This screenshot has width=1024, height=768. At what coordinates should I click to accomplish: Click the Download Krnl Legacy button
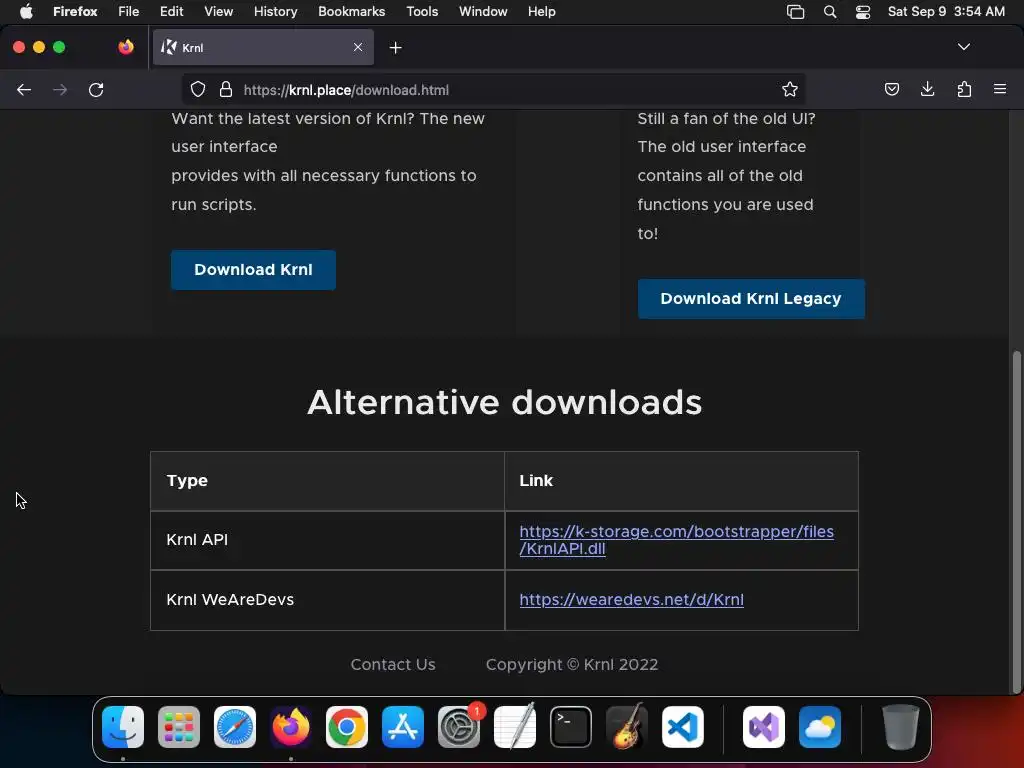(x=751, y=298)
